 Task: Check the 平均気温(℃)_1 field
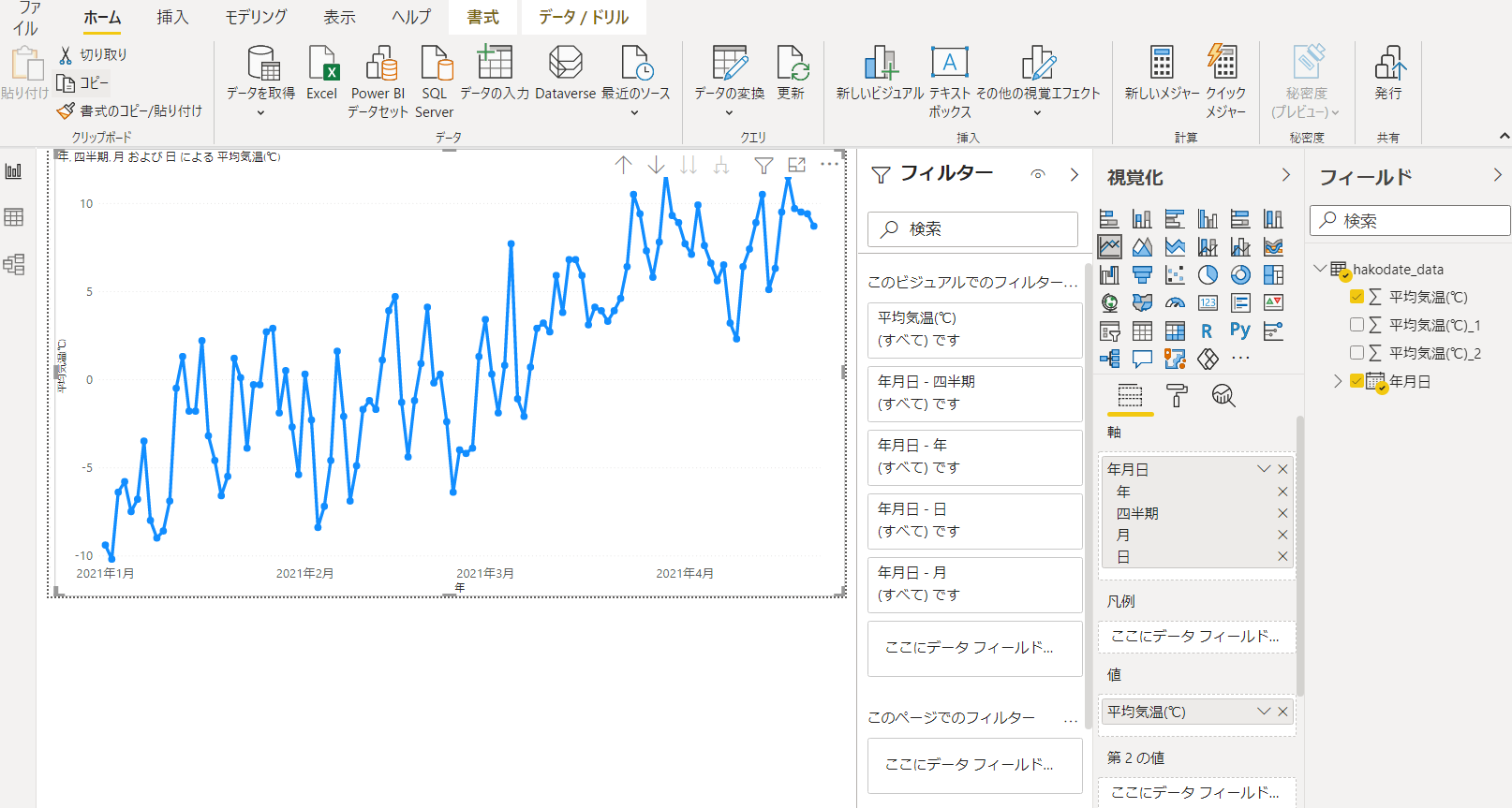[x=1356, y=325]
